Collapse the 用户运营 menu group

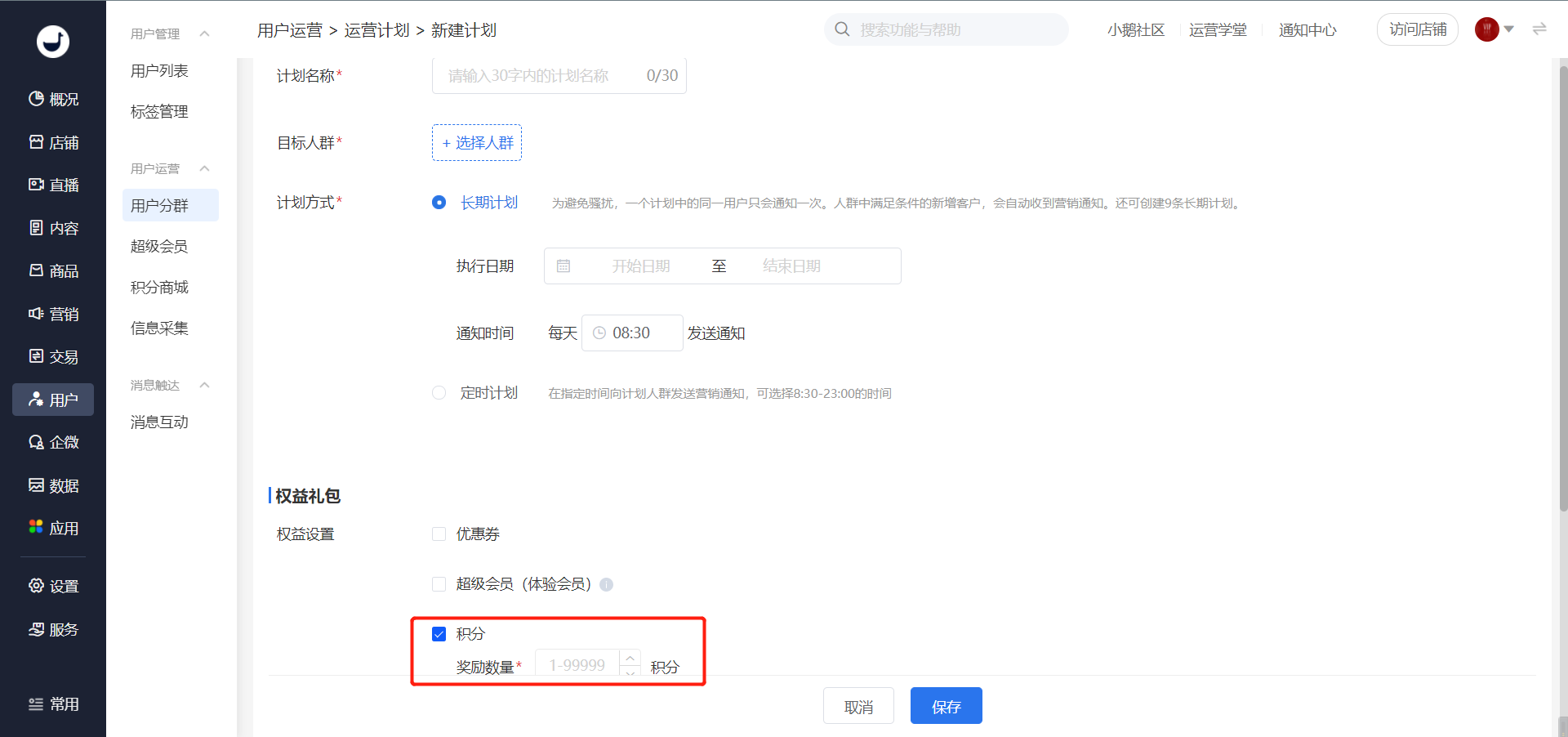click(x=205, y=168)
